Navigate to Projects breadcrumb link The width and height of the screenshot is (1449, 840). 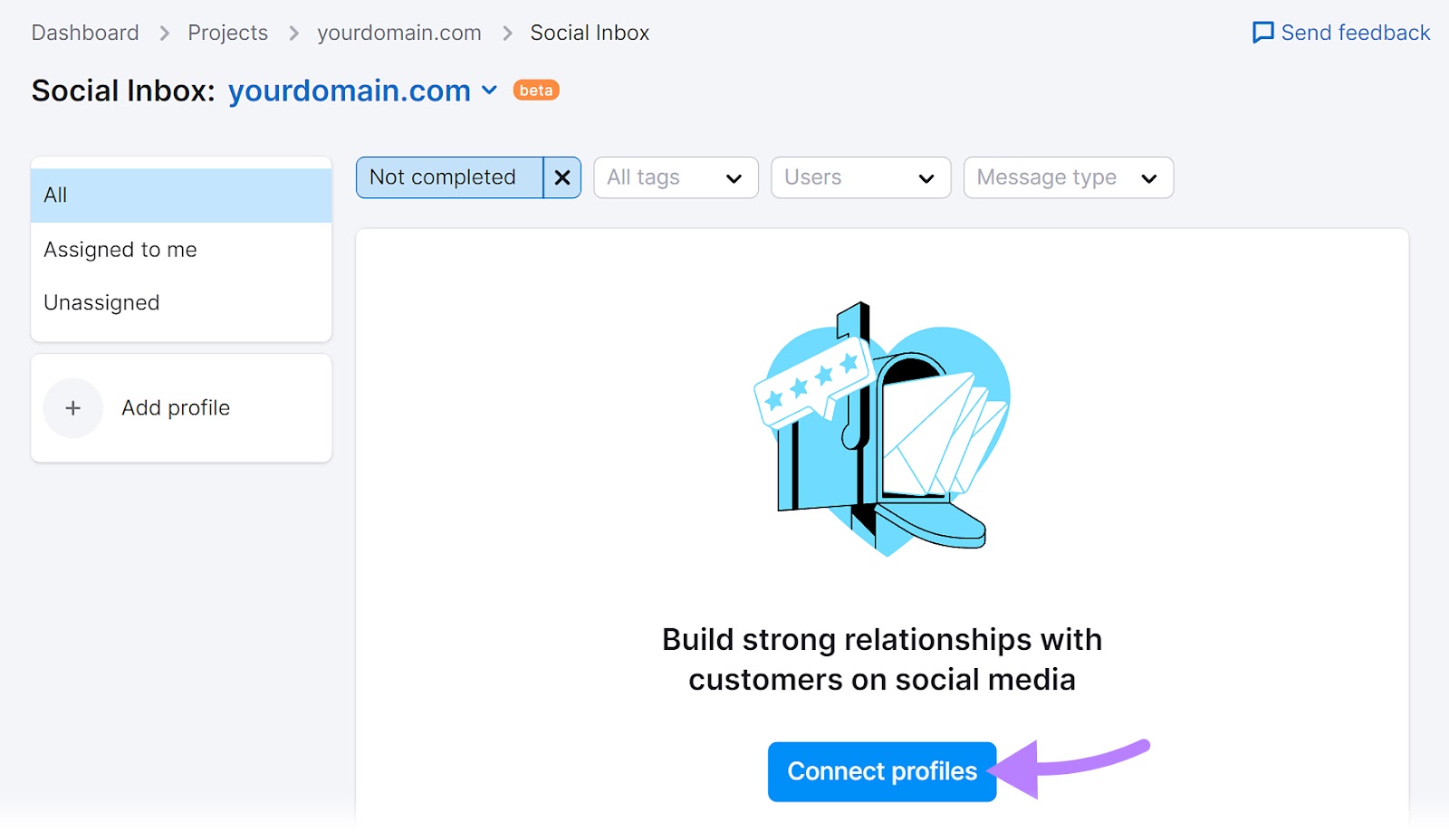point(228,33)
